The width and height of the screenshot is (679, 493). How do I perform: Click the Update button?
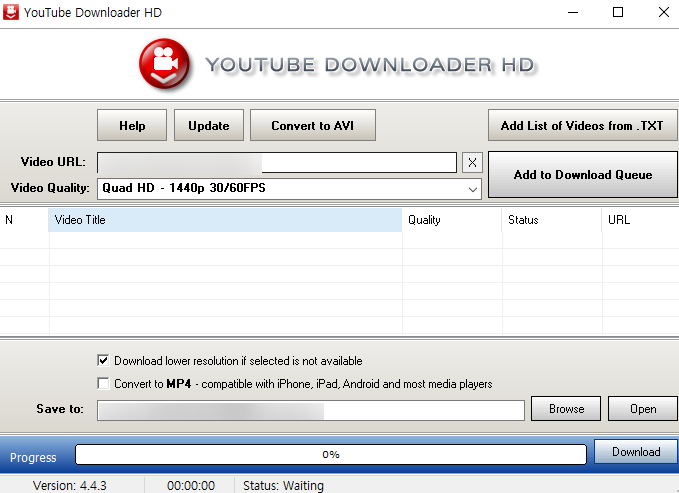209,125
